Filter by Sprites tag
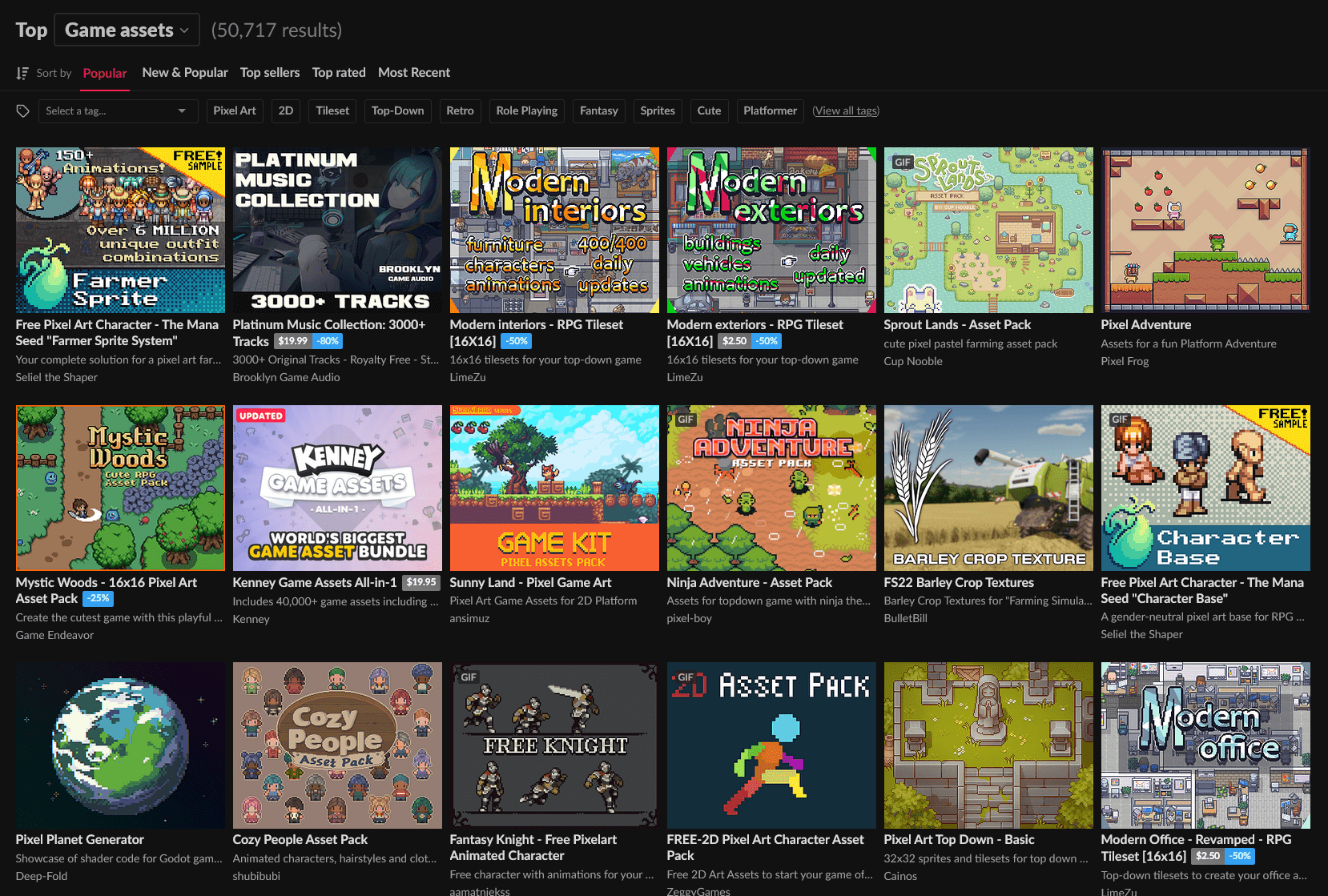Image resolution: width=1328 pixels, height=896 pixels. tap(658, 110)
